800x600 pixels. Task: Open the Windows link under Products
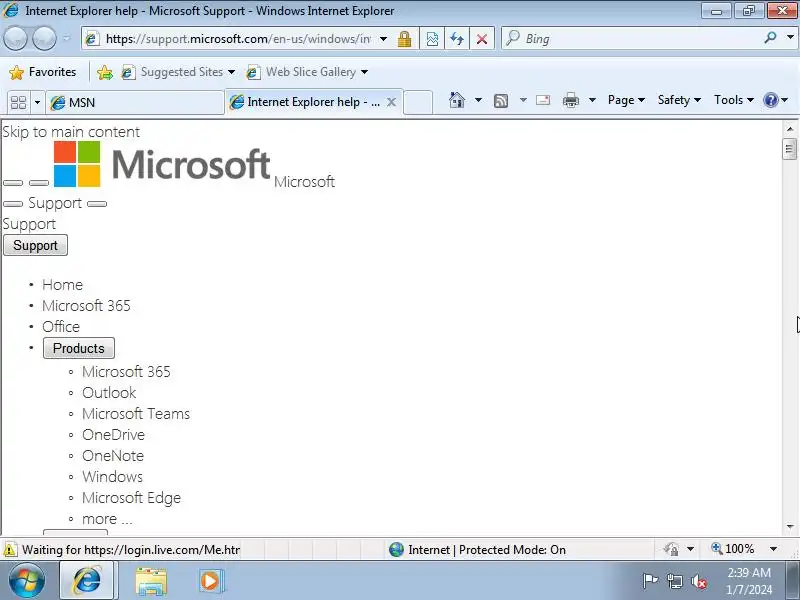pos(112,477)
